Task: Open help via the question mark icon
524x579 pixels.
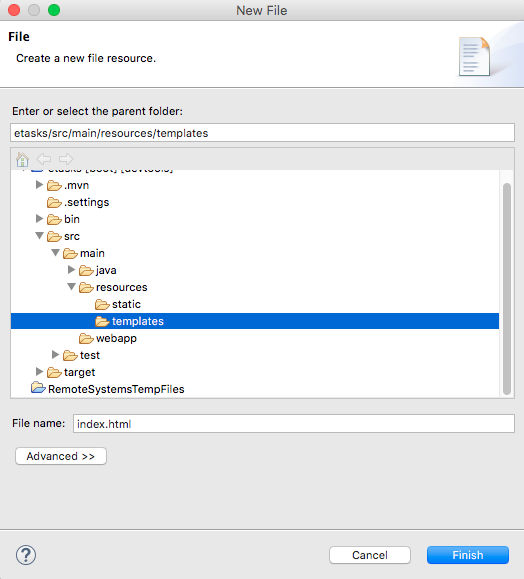Action: 26,555
